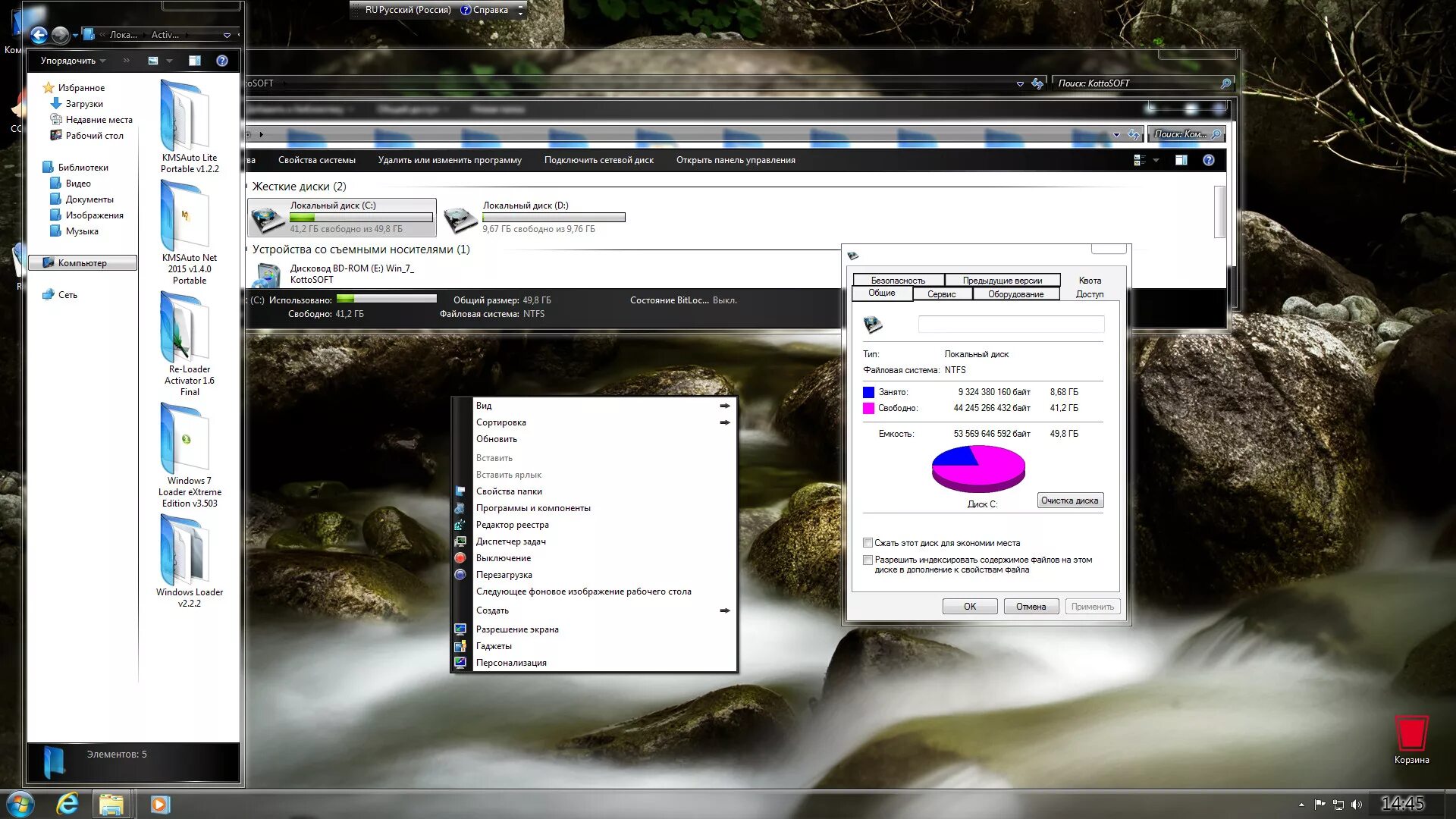Image resolution: width=1456 pixels, height=819 pixels.
Task: Open view options dropdown arrow in left window
Action: 169,61
